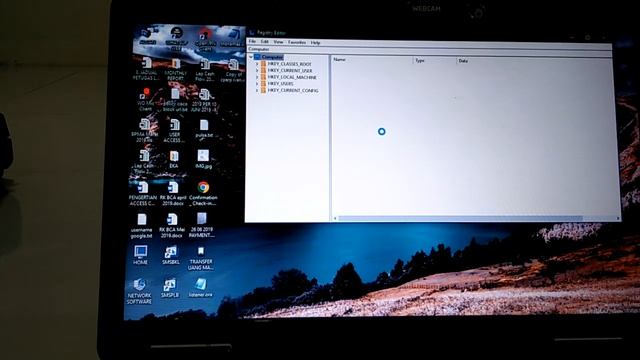Select the HKEY_CURRENT_CONFIG key
Viewport: 640px width, 360px height.
[293, 91]
